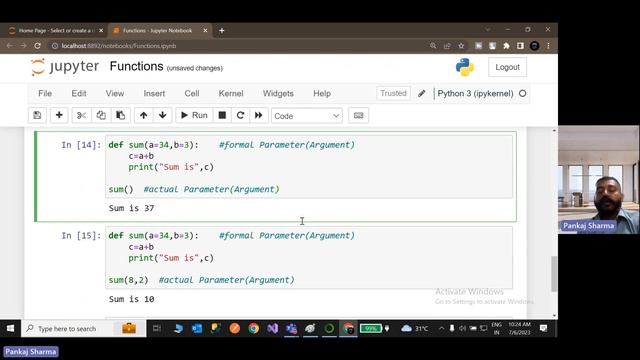
Task: Click inside the In [15] code cell
Action: pyautogui.click(x=309, y=258)
